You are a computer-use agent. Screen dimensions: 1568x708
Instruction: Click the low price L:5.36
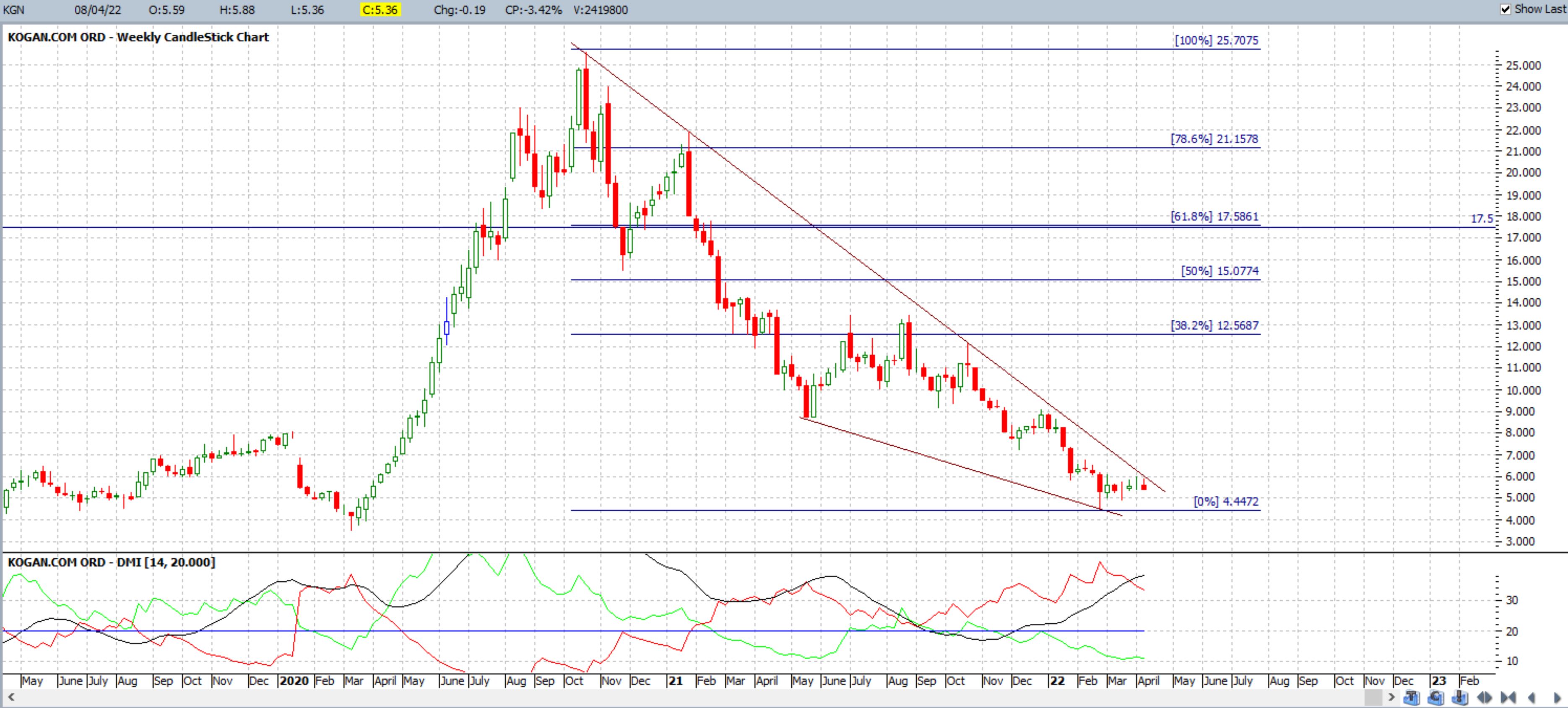pyautogui.click(x=307, y=10)
